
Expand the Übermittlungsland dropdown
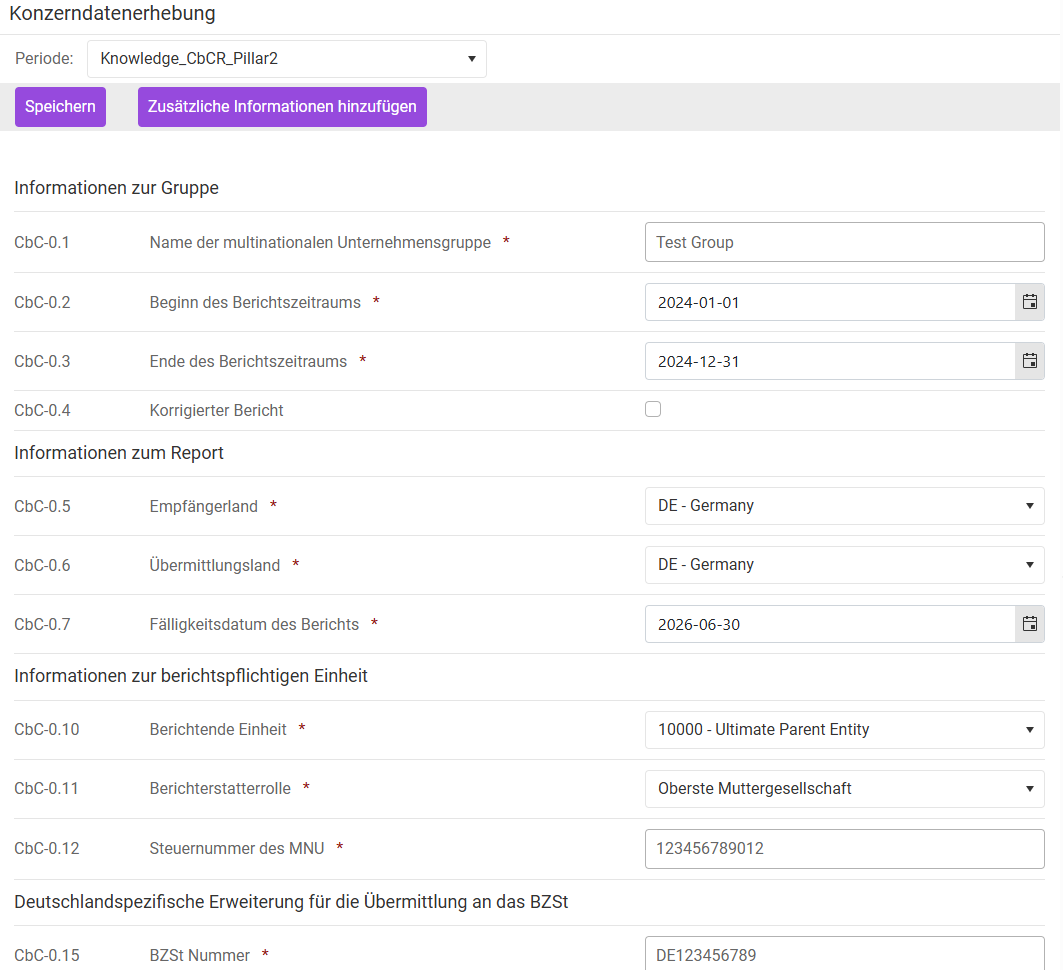click(844, 565)
